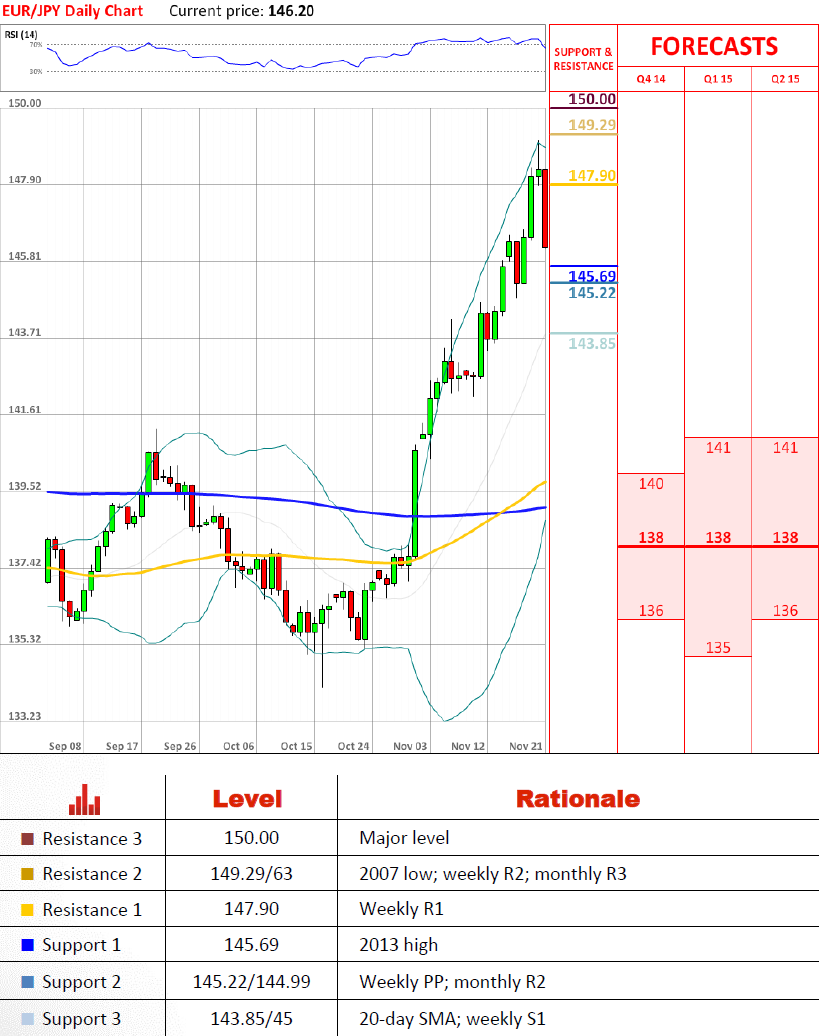Click the 20-day SMA; weekly S1 rationale
Screen dimensions: 819x1036
click(x=452, y=1019)
